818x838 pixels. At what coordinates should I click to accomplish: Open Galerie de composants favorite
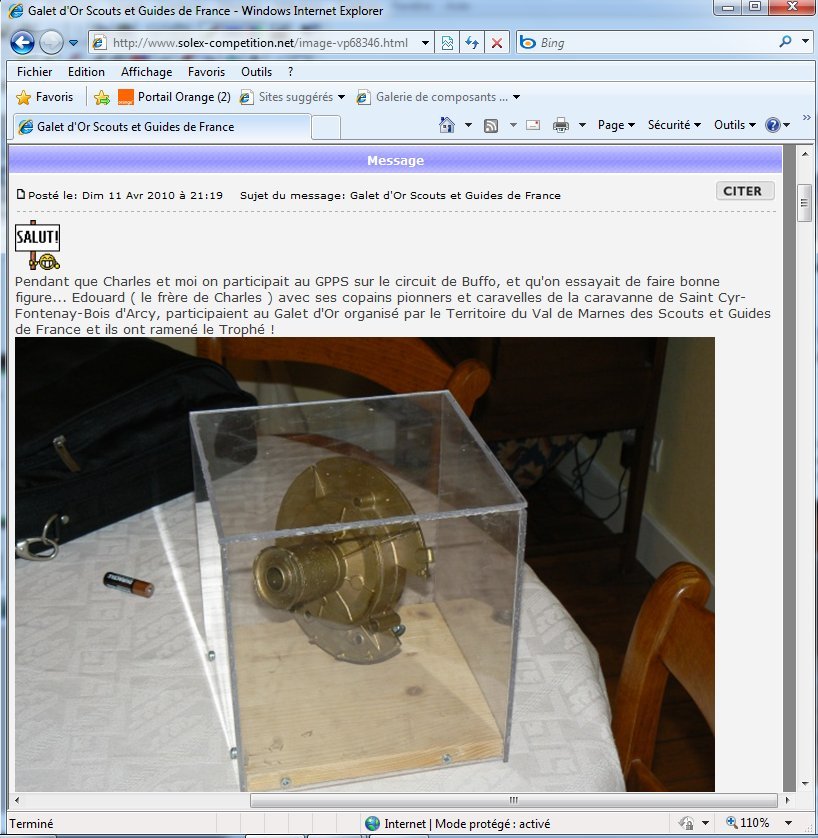(432, 97)
